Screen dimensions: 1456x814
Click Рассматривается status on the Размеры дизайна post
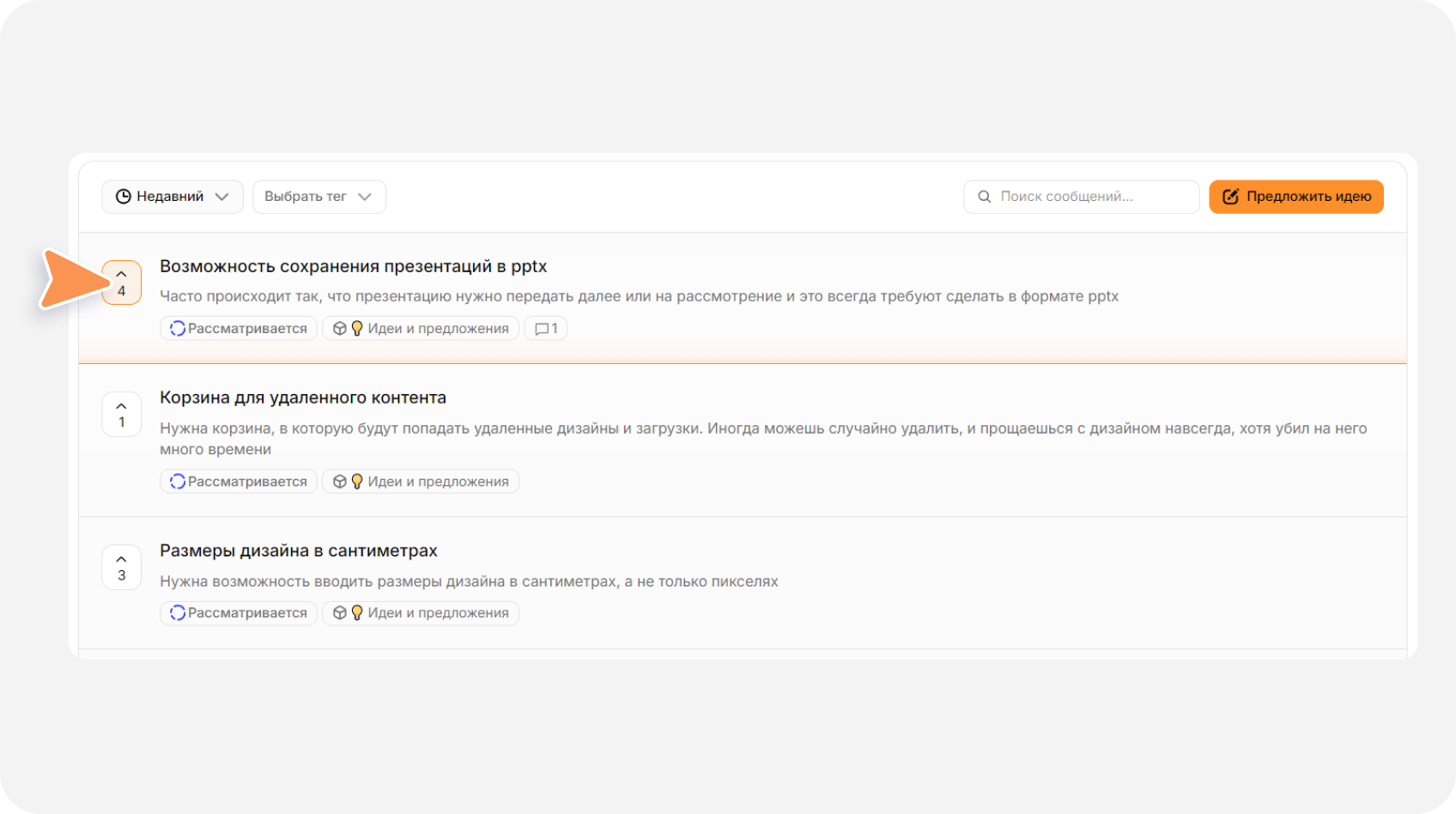239,613
